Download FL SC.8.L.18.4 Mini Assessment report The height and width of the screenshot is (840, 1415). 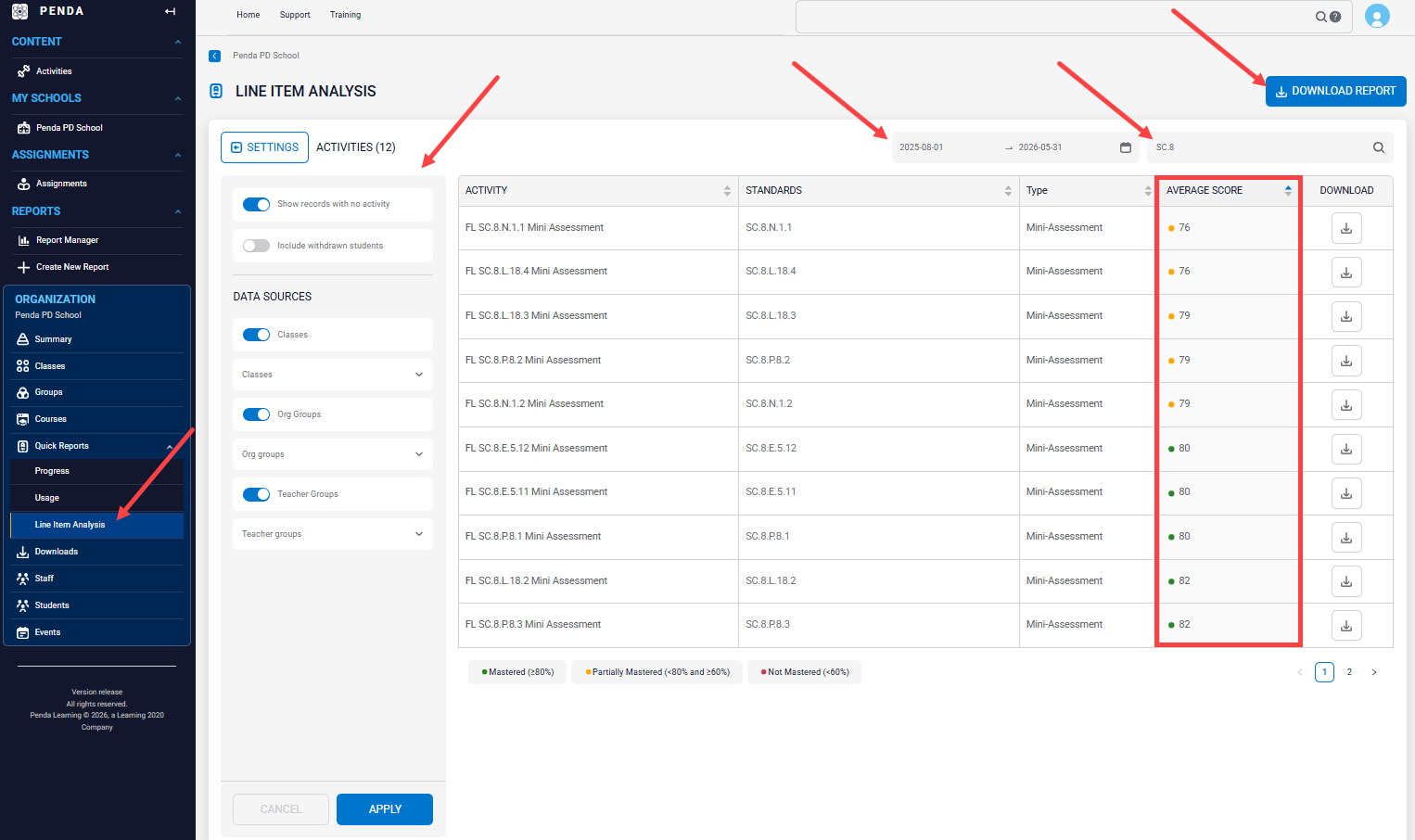(x=1346, y=273)
